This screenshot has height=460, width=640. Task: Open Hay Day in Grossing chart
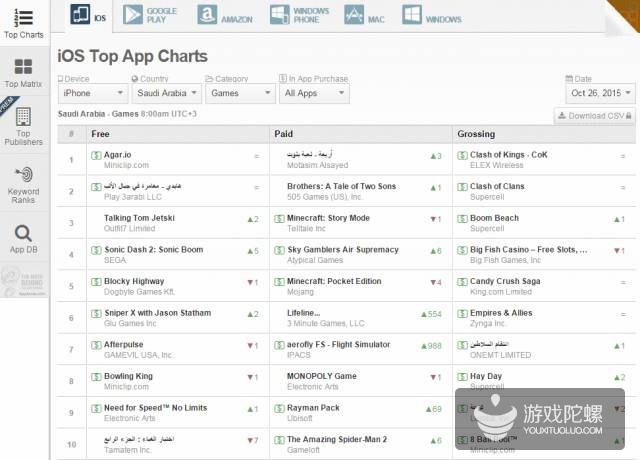pos(486,376)
